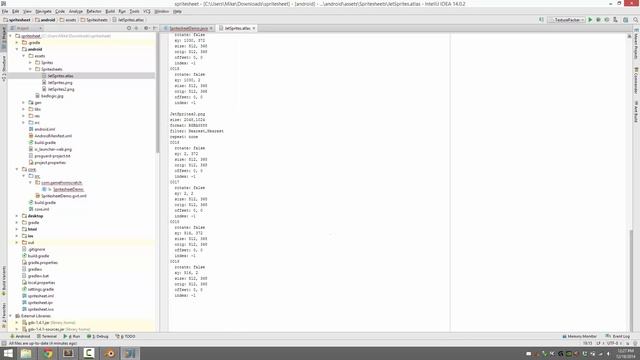Open the Debug tool window

pos(98,336)
